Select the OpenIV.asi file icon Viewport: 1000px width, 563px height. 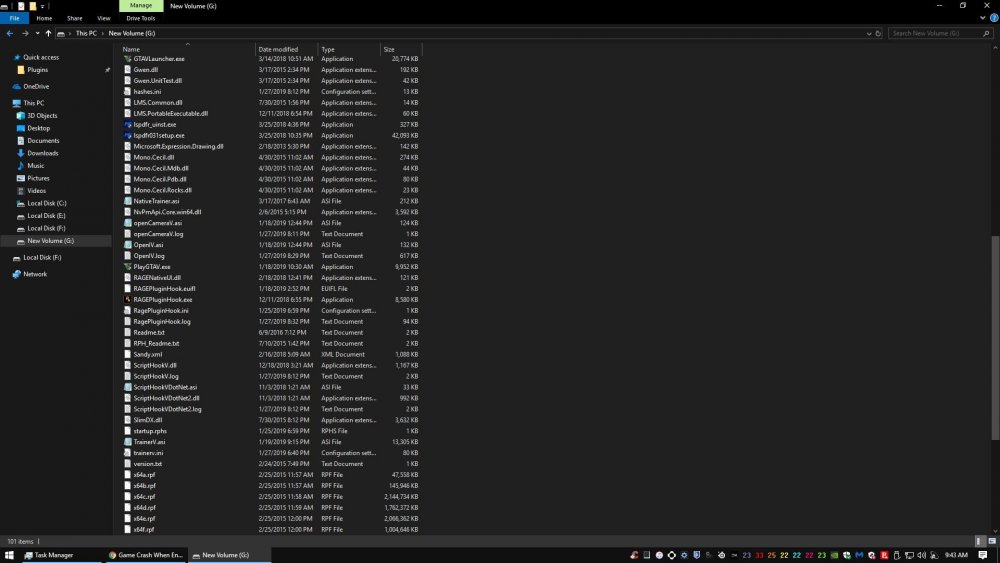pos(128,245)
